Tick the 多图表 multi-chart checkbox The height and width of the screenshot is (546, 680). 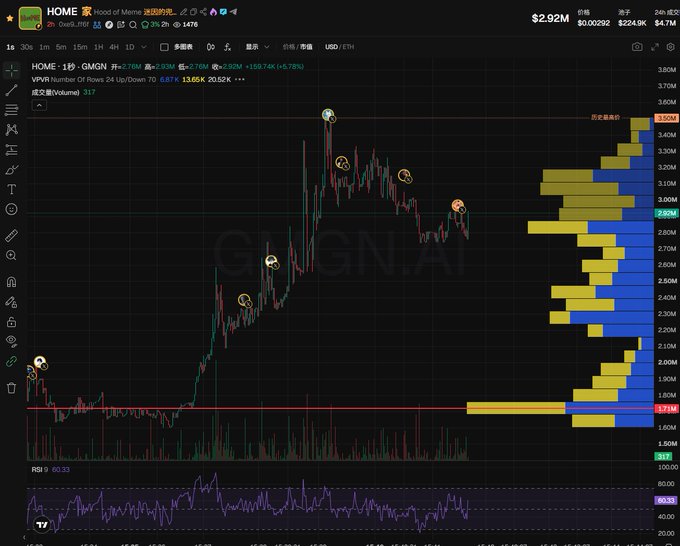[164, 47]
